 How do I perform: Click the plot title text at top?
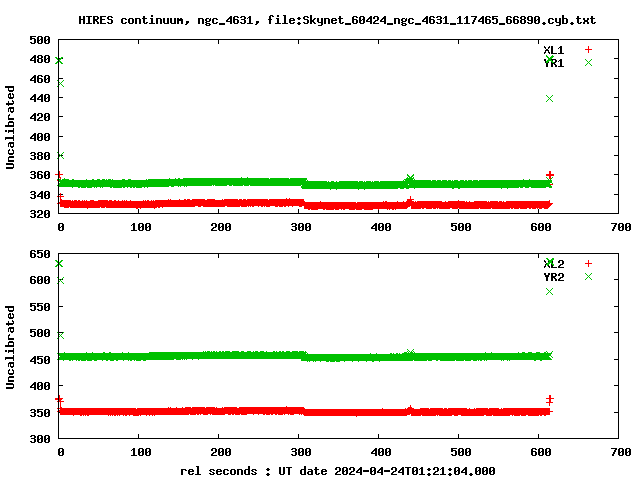click(337, 20)
